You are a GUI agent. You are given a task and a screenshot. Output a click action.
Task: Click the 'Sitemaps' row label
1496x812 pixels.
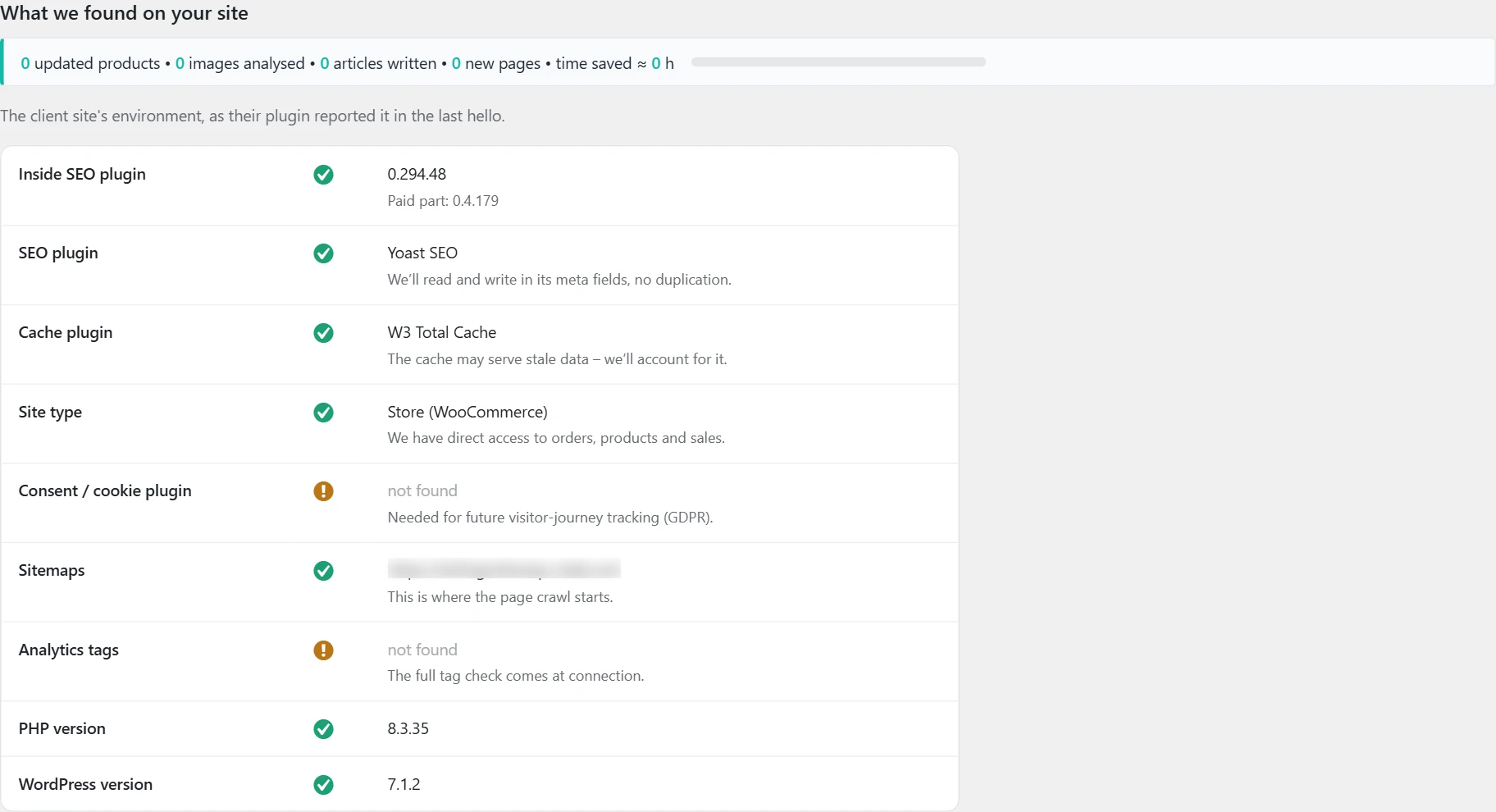click(x=52, y=570)
